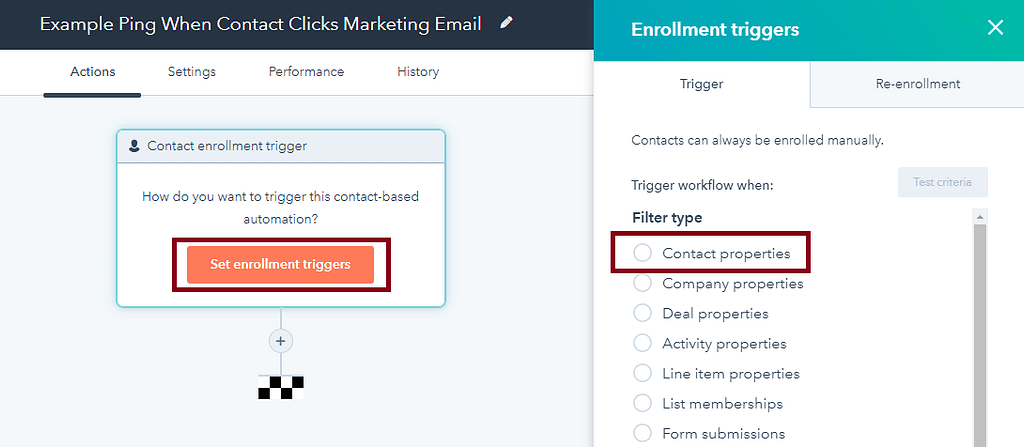
Task: Click the contact person icon in trigger header
Action: tap(135, 146)
